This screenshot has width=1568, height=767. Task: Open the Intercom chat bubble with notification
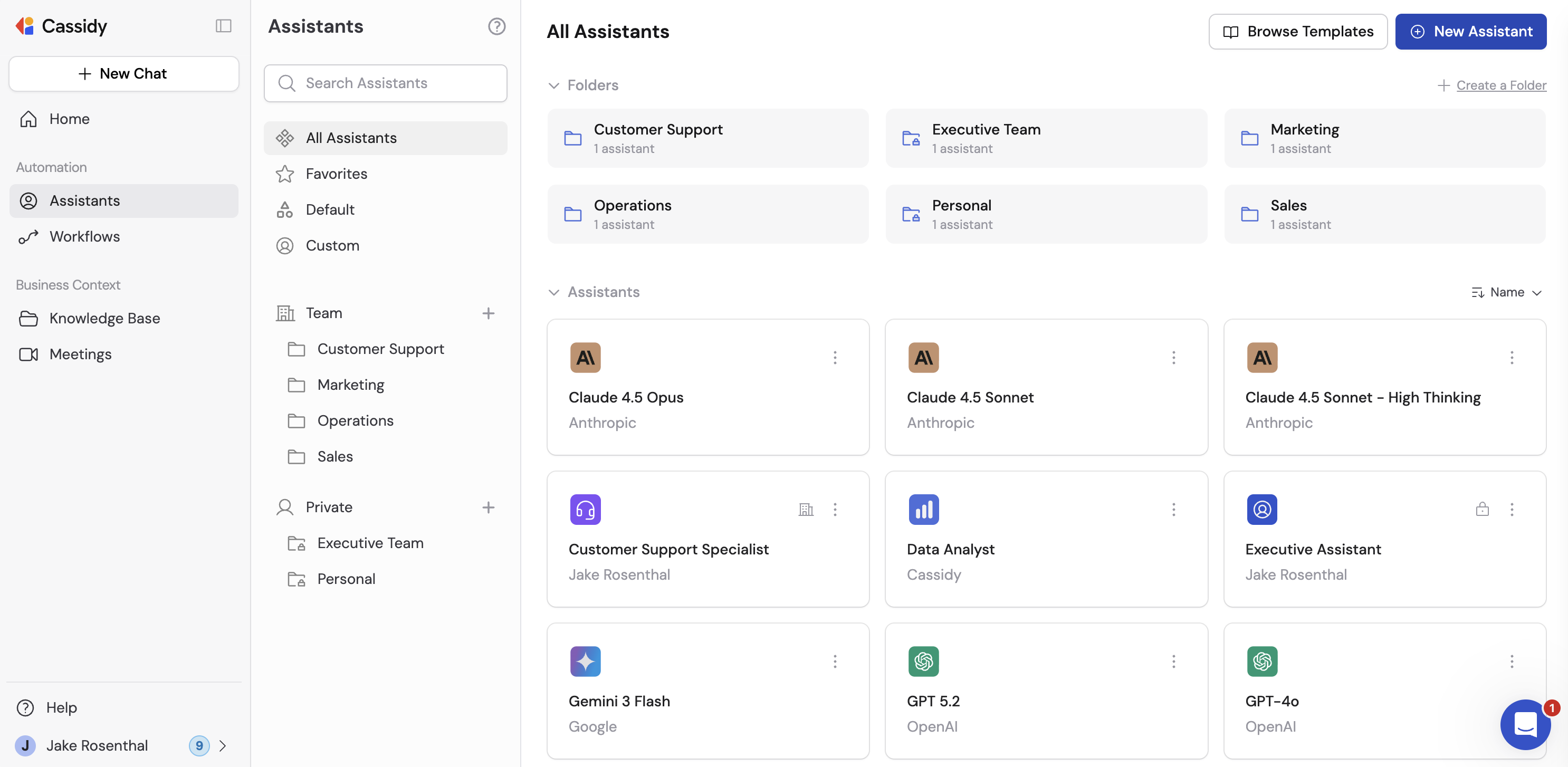[1525, 725]
